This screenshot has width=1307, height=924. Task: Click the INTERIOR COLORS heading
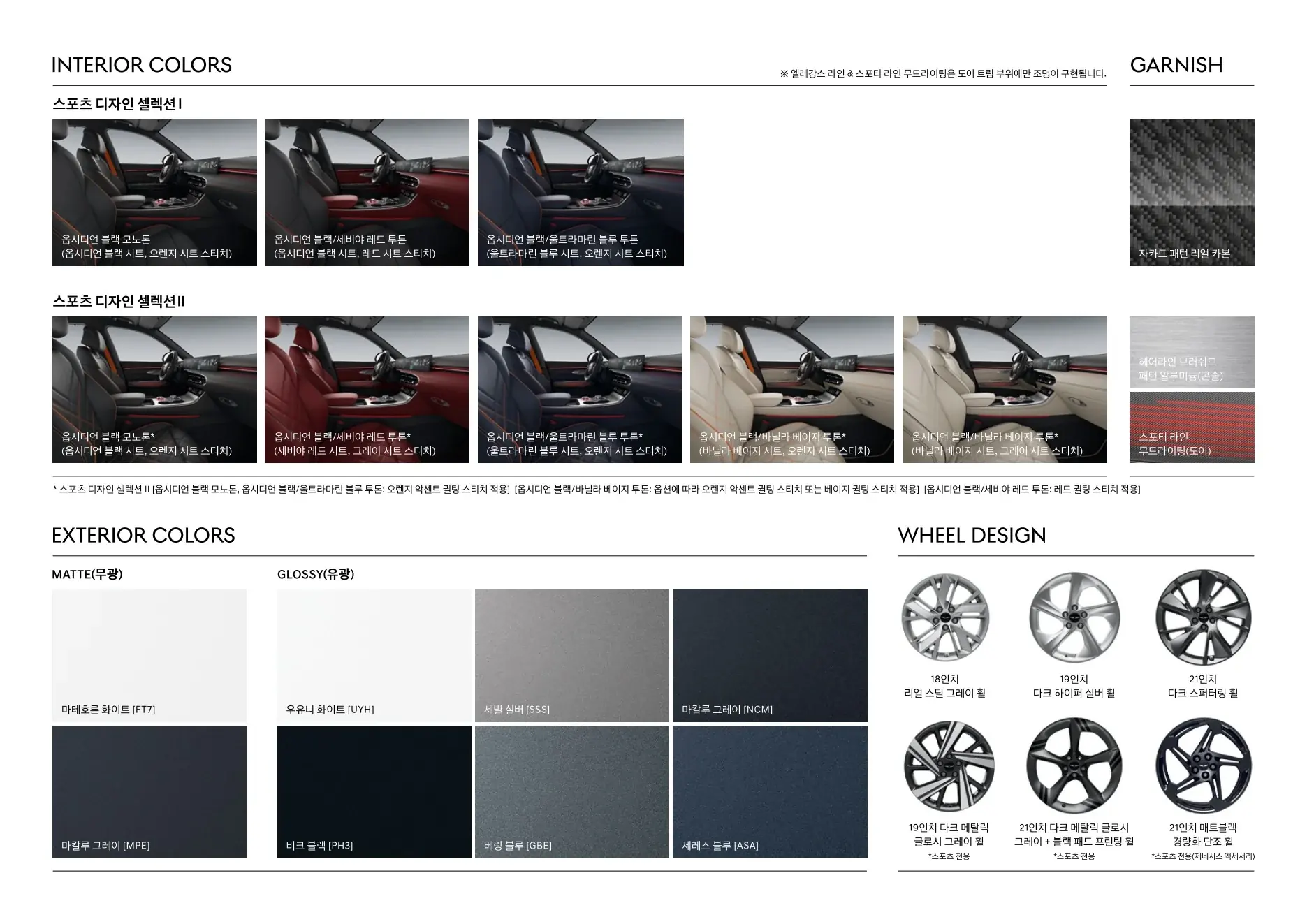(142, 65)
